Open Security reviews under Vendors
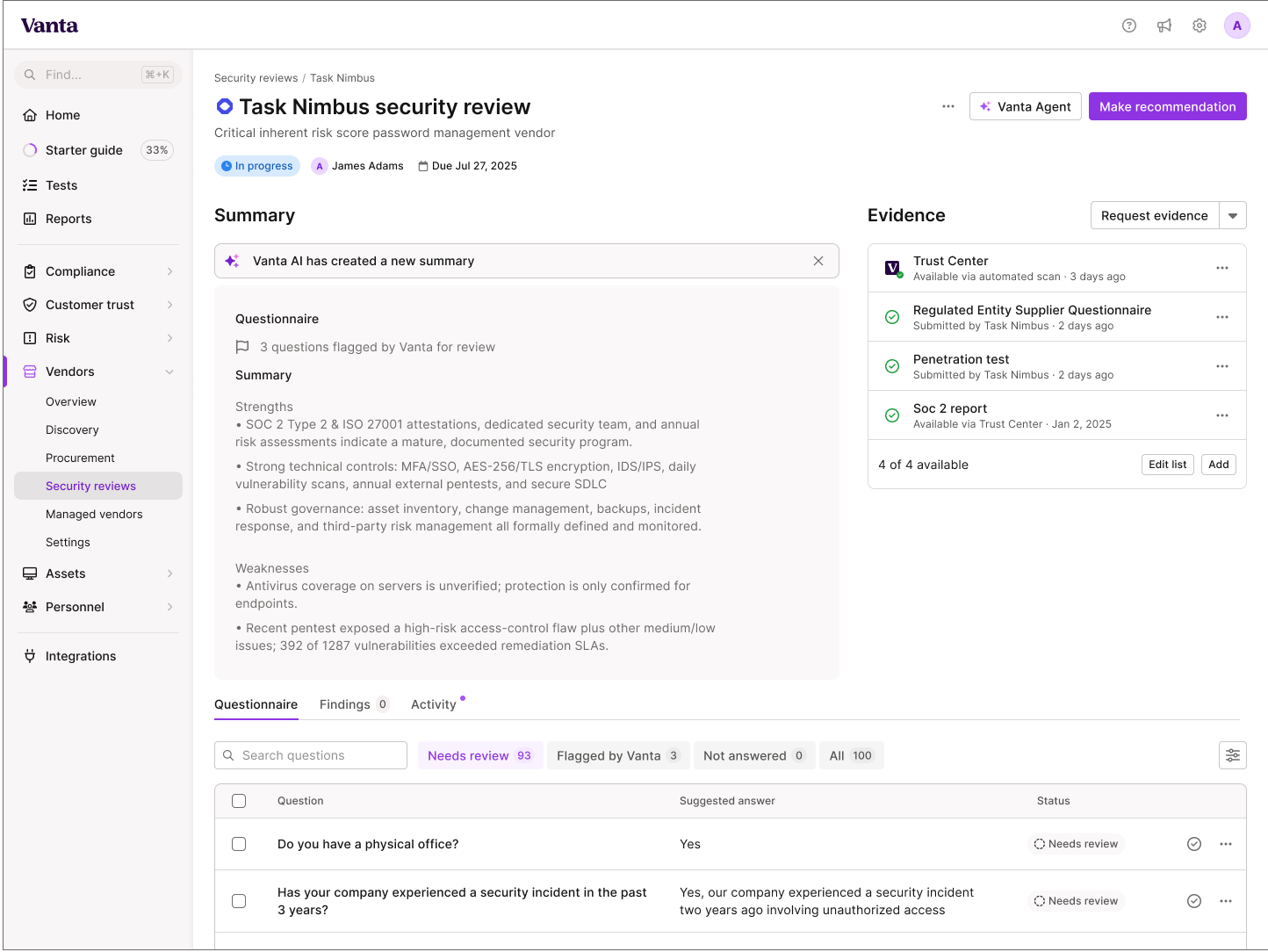 coord(98,486)
